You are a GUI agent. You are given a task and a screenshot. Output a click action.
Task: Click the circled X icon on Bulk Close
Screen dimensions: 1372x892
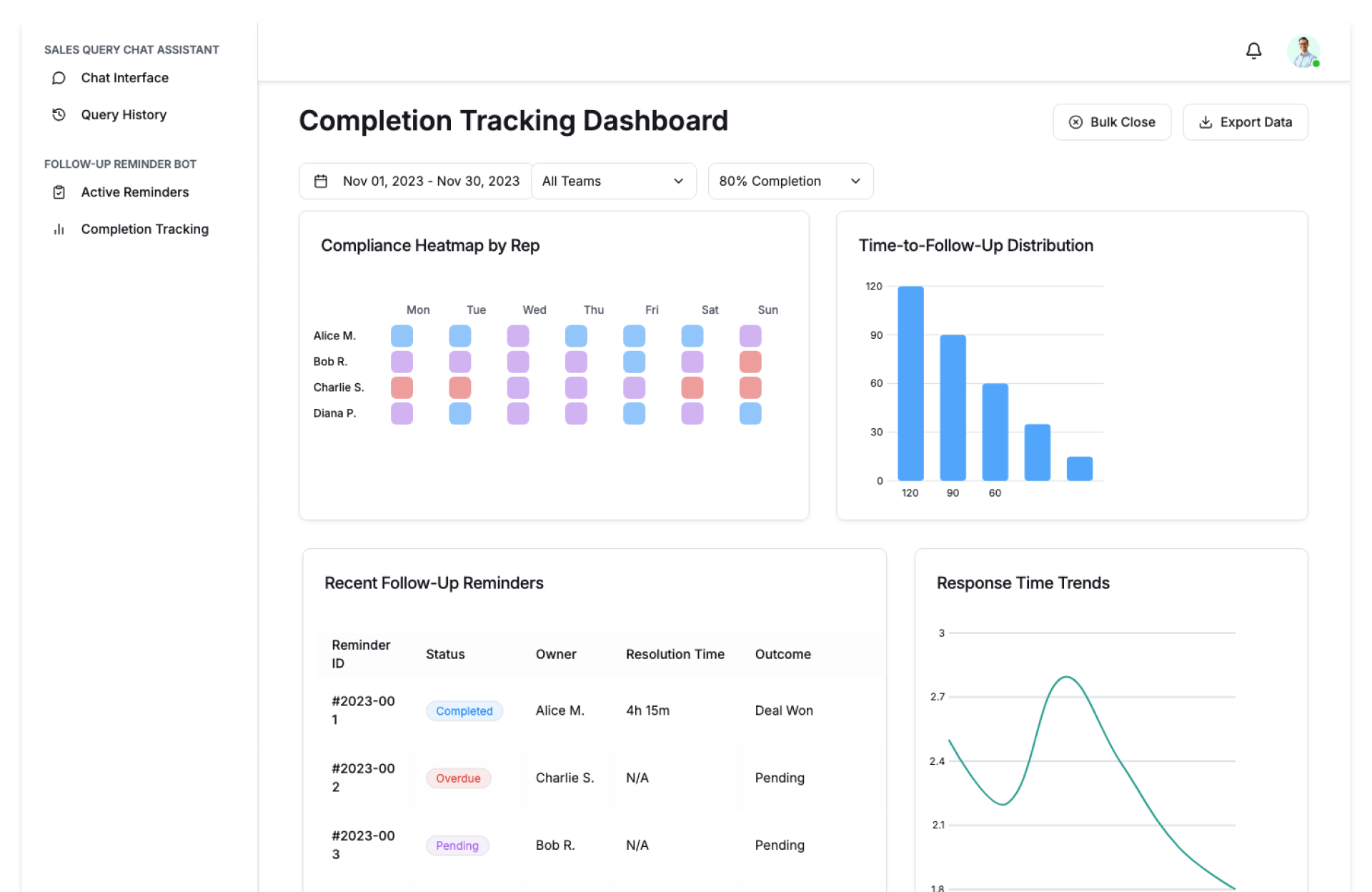tap(1075, 122)
